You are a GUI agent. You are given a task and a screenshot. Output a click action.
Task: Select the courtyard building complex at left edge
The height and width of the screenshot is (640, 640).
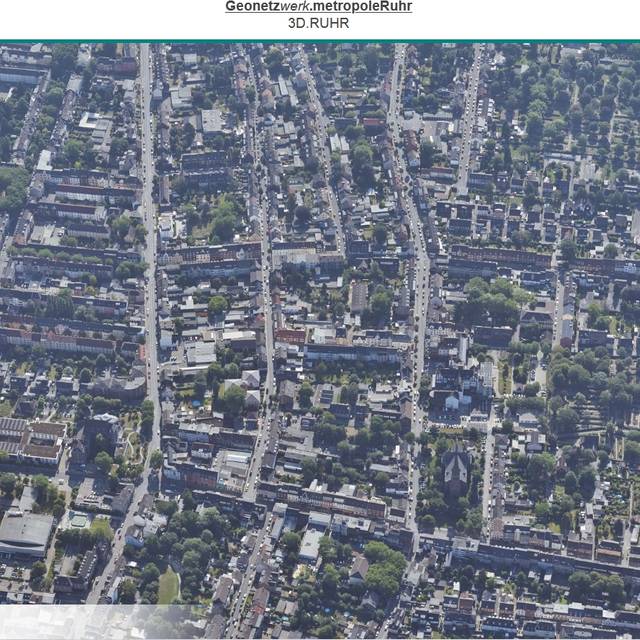point(32,440)
